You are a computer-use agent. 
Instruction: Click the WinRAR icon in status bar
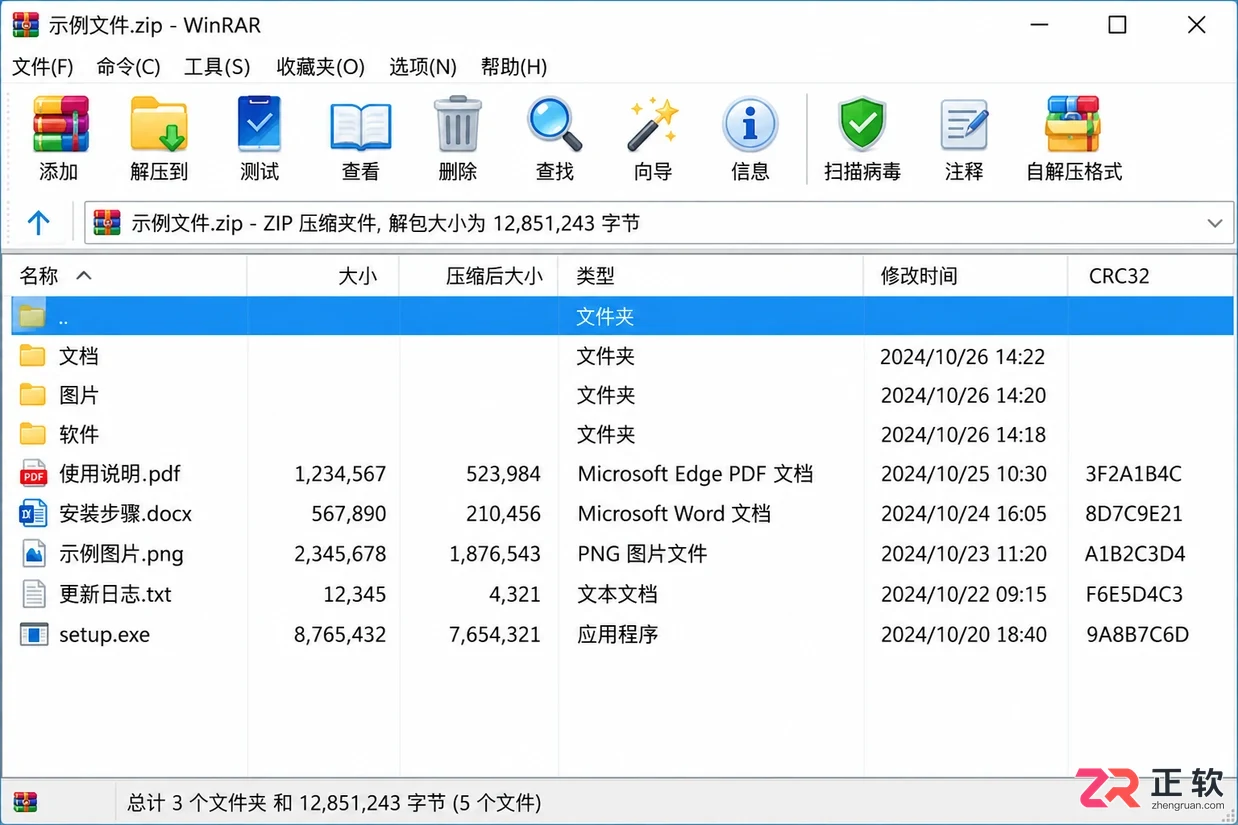click(26, 802)
